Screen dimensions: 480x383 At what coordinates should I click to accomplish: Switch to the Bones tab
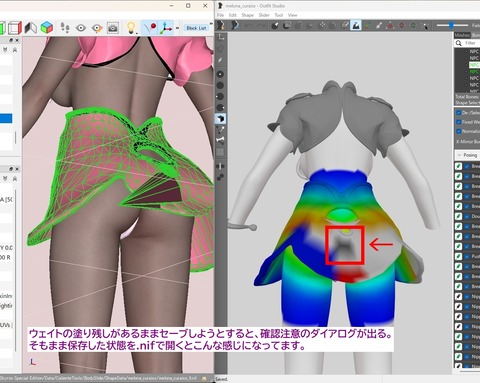click(476, 35)
